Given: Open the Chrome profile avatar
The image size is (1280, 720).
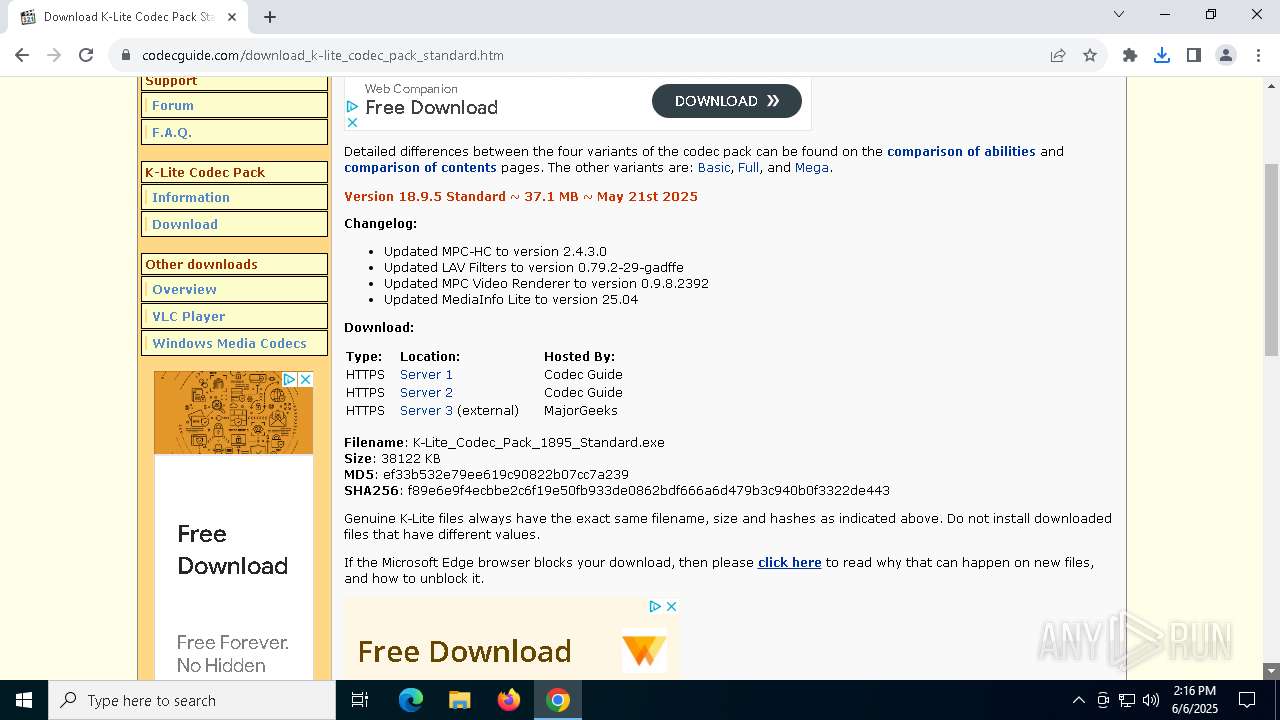Looking at the screenshot, I should 1226,55.
